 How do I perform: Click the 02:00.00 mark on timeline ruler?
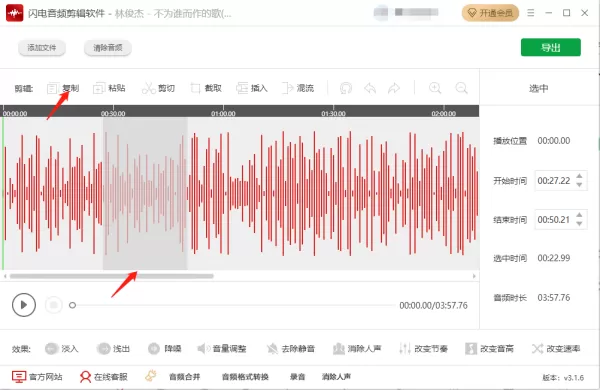click(443, 113)
